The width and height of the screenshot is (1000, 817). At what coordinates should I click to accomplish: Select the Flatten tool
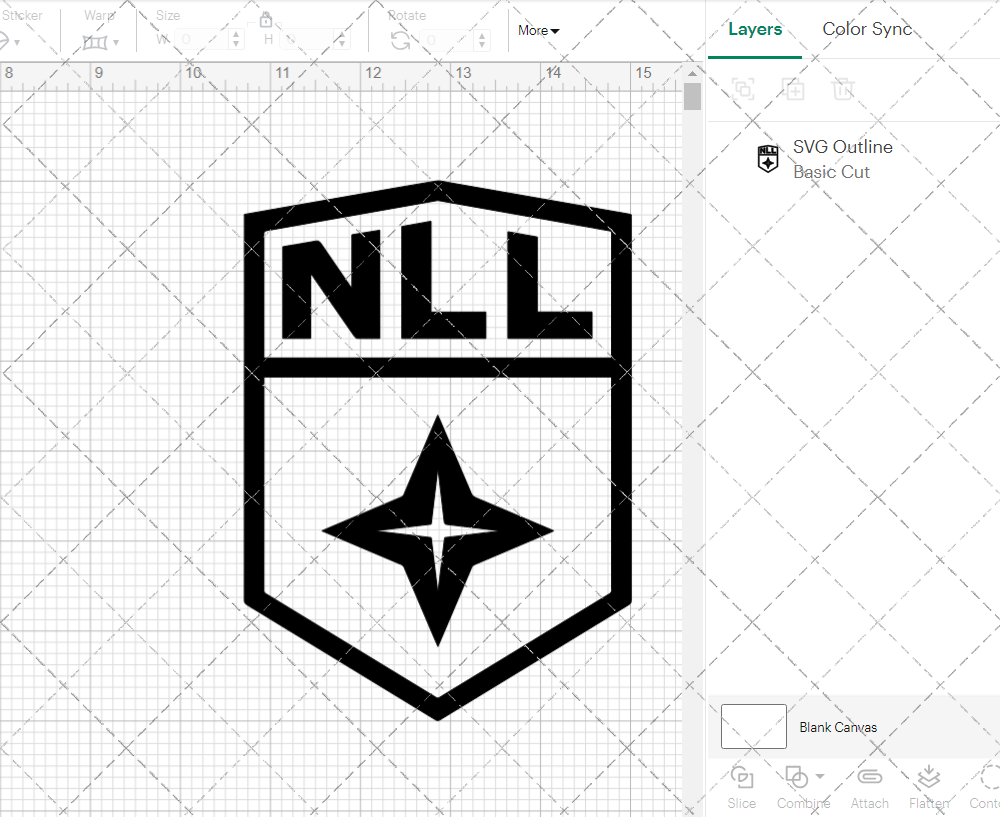pyautogui.click(x=928, y=787)
